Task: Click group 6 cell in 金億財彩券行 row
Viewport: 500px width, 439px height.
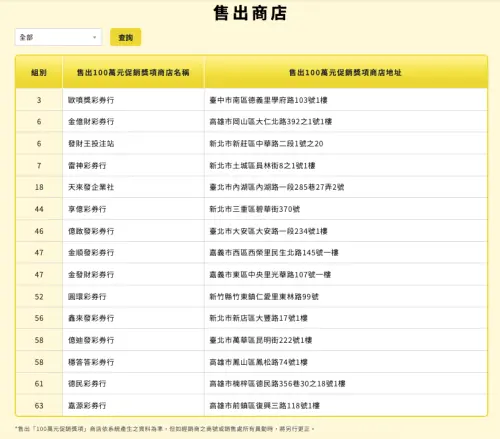Action: coord(39,122)
